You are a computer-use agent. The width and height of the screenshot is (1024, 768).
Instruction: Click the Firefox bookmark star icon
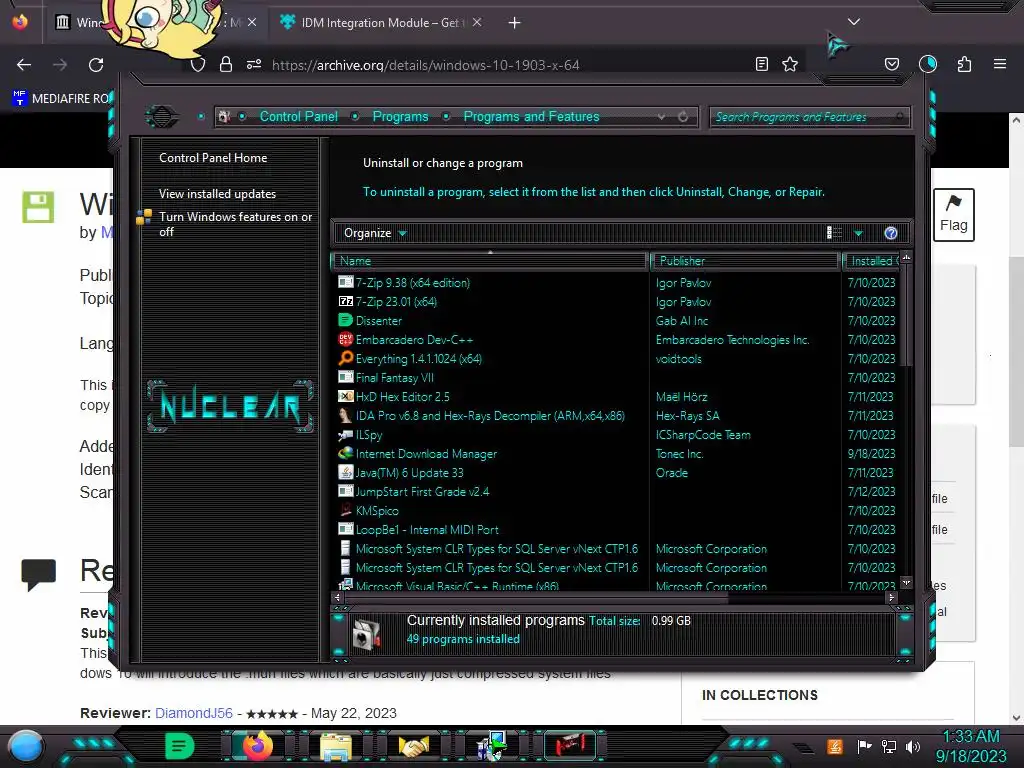[x=790, y=64]
